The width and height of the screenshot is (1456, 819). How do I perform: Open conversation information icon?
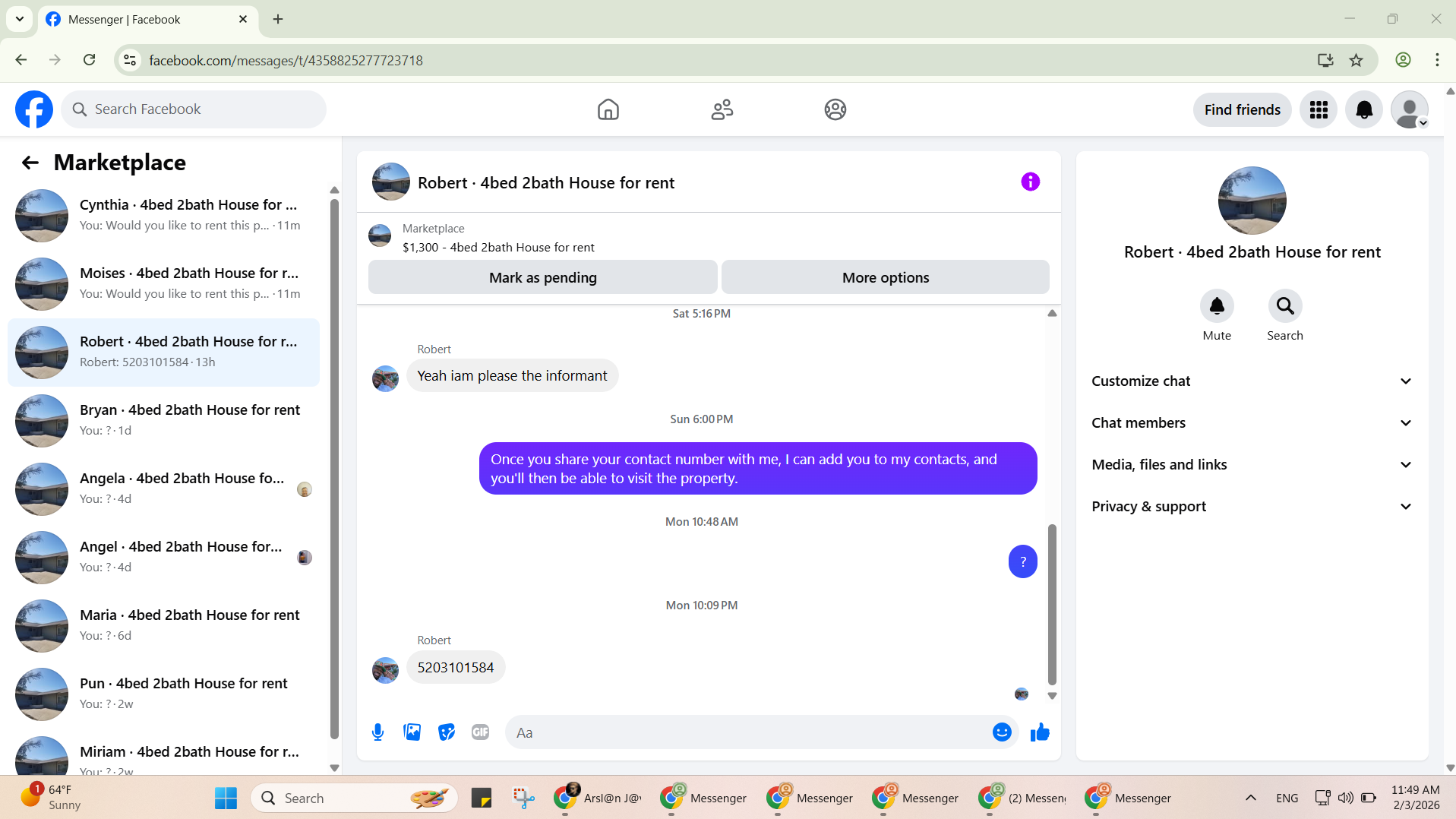(x=1030, y=182)
